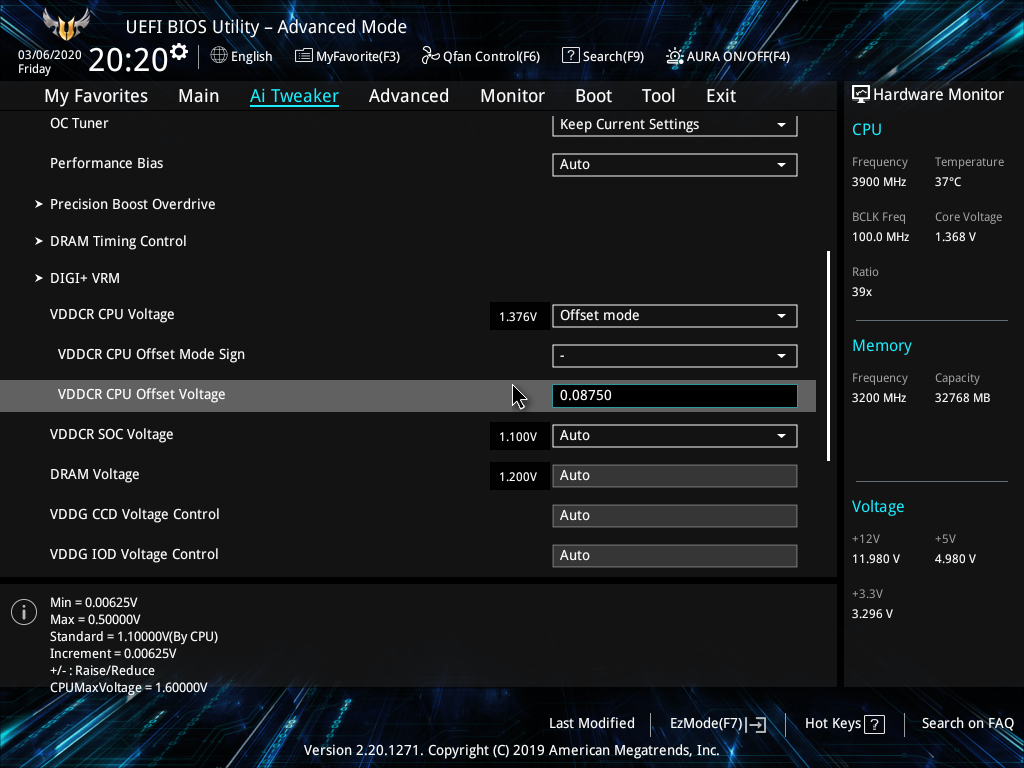Viewport: 1024px width, 768px height.
Task: Click VDDG IOD Voltage Control field
Action: pos(675,555)
